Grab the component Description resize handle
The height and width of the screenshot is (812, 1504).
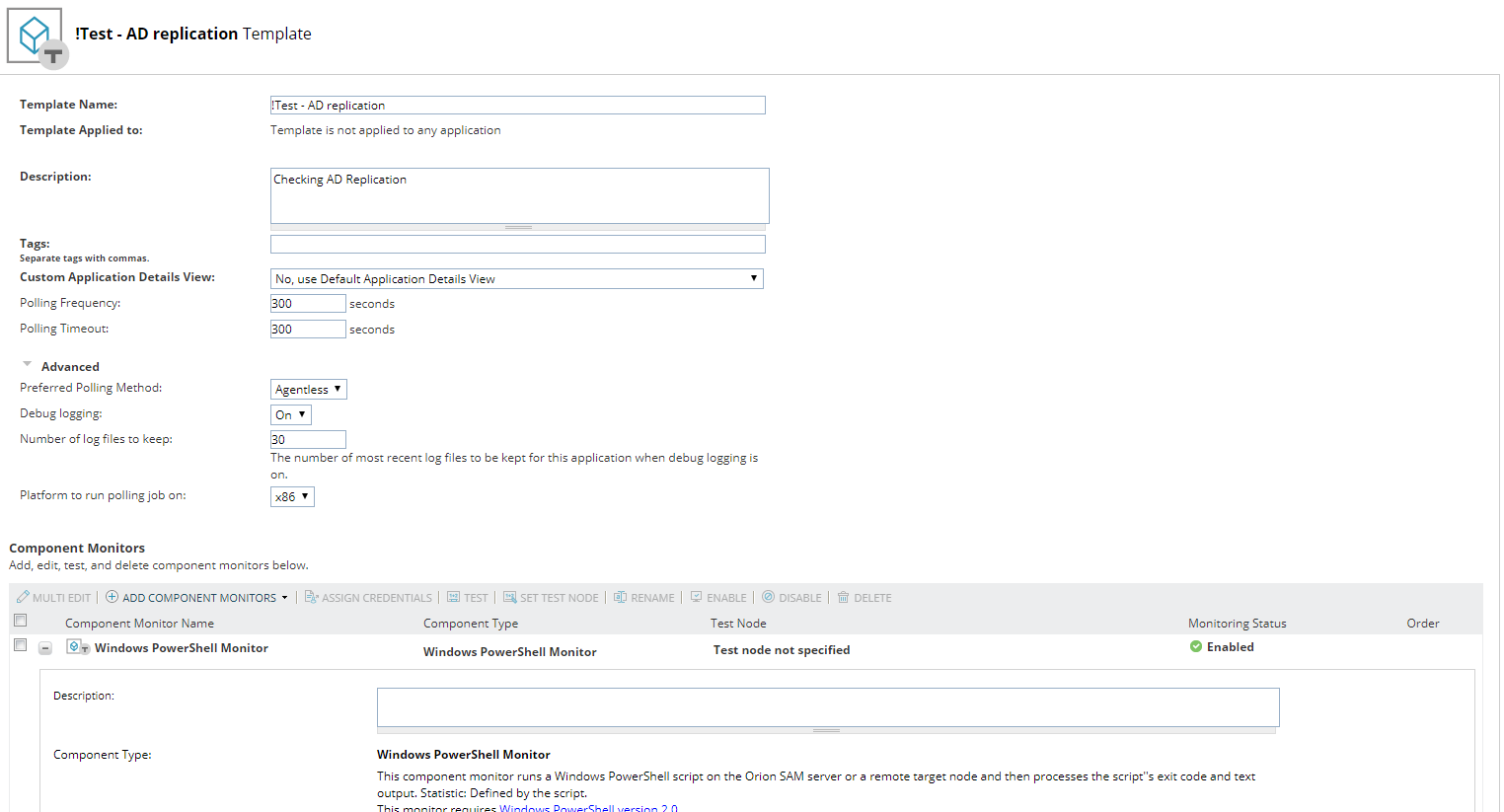pyautogui.click(x=827, y=731)
